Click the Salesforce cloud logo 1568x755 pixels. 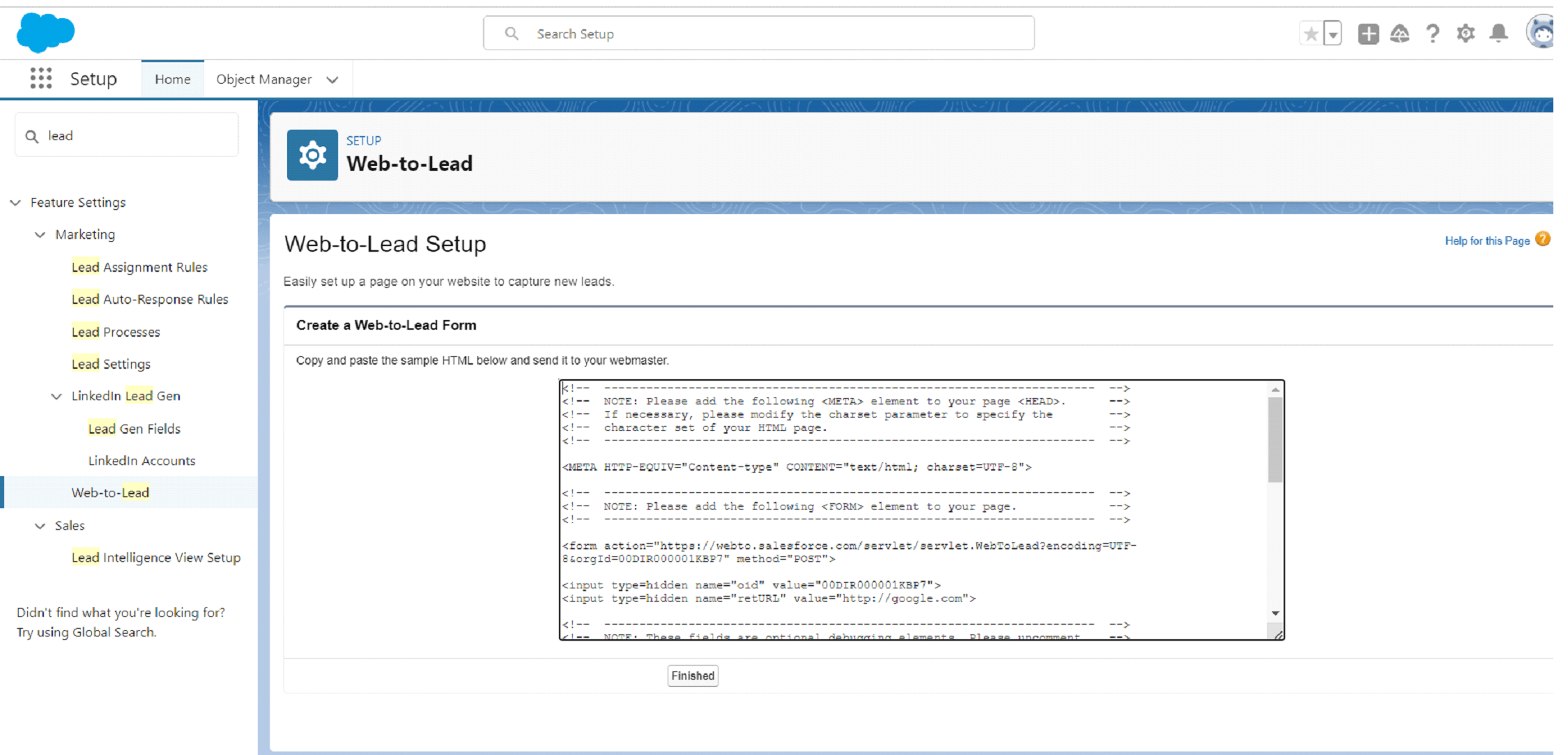tap(45, 33)
